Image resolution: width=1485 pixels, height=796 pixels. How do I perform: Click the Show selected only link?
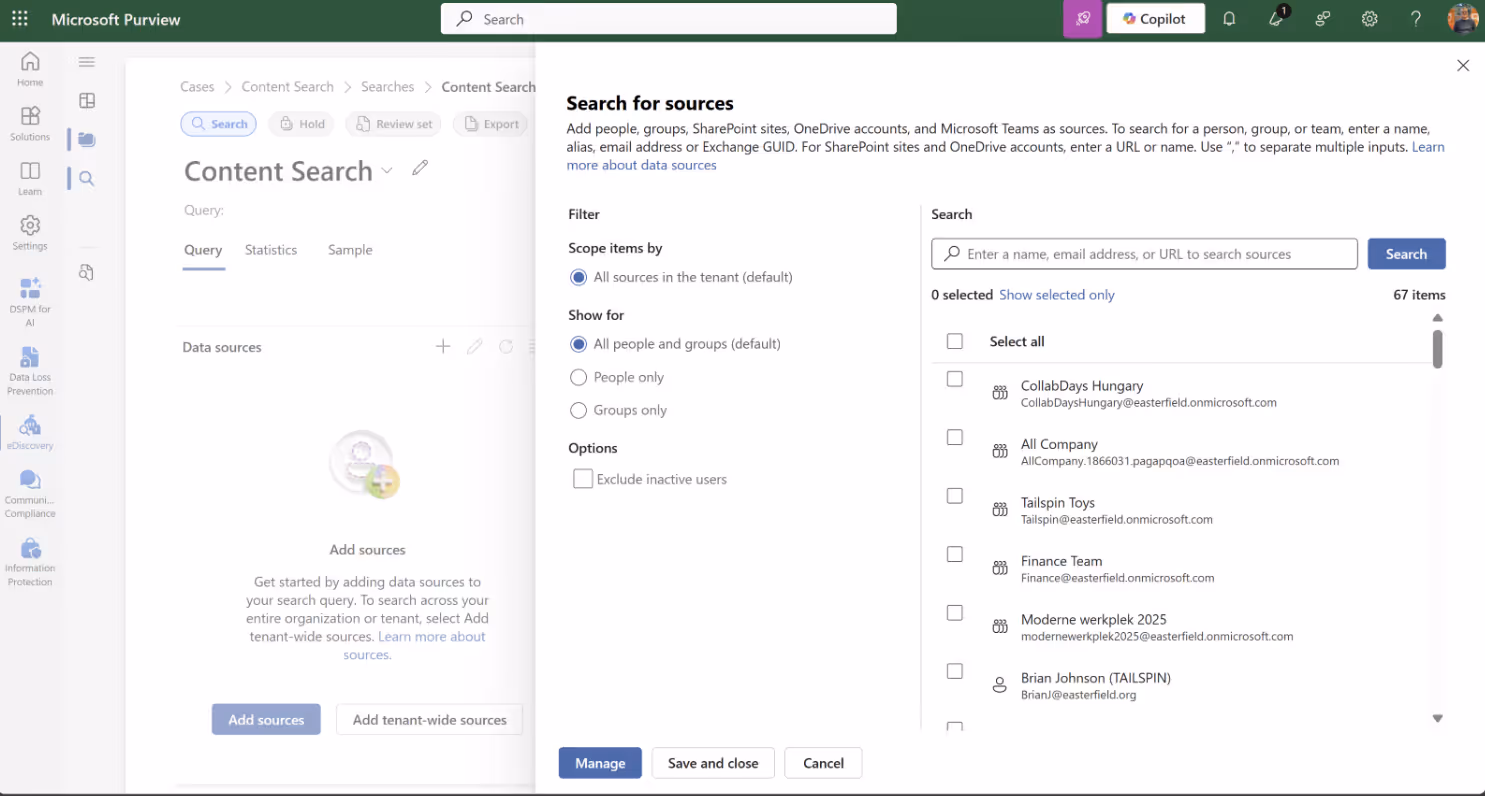coord(1057,295)
